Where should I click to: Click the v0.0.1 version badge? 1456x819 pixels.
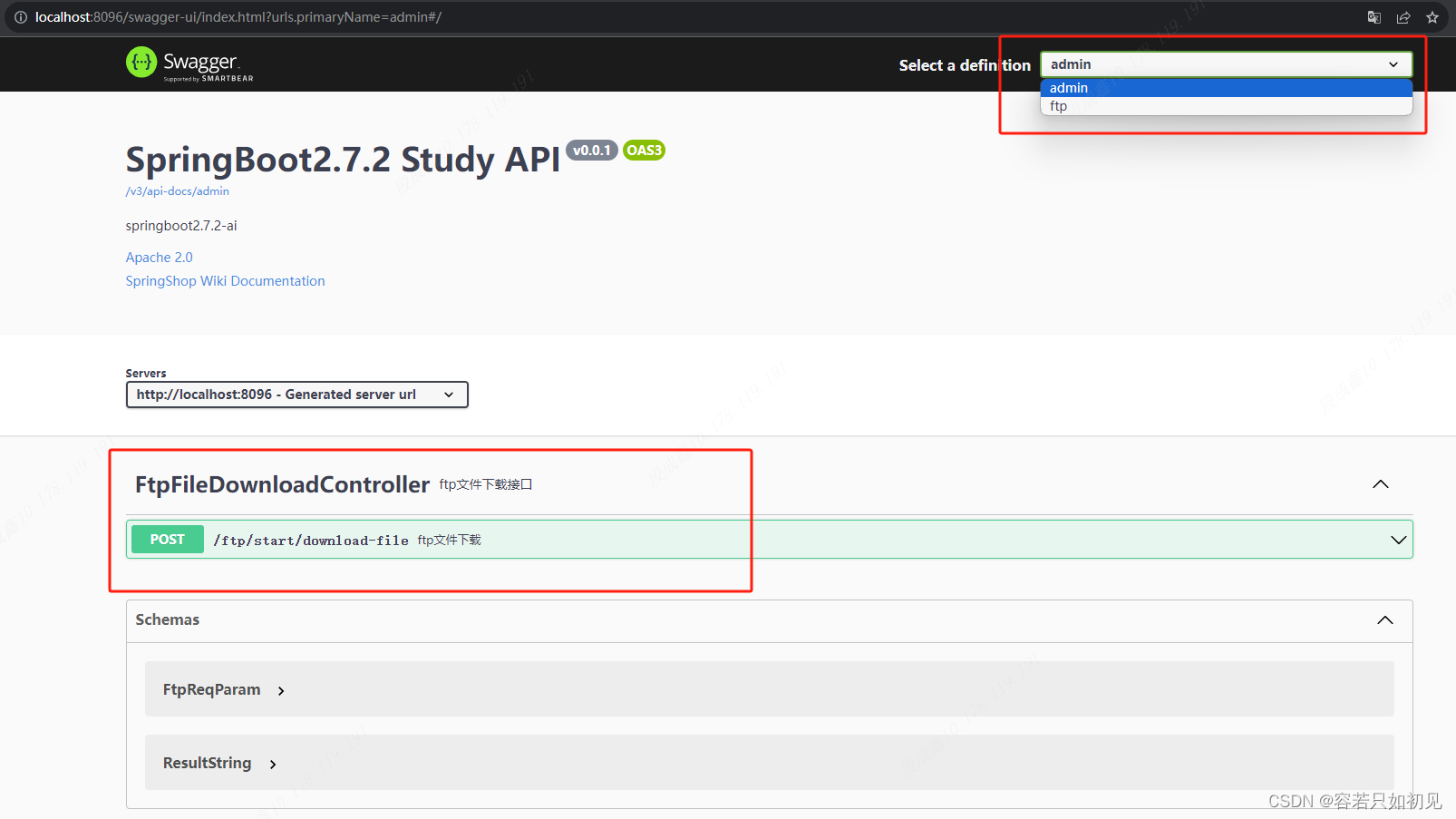(592, 150)
